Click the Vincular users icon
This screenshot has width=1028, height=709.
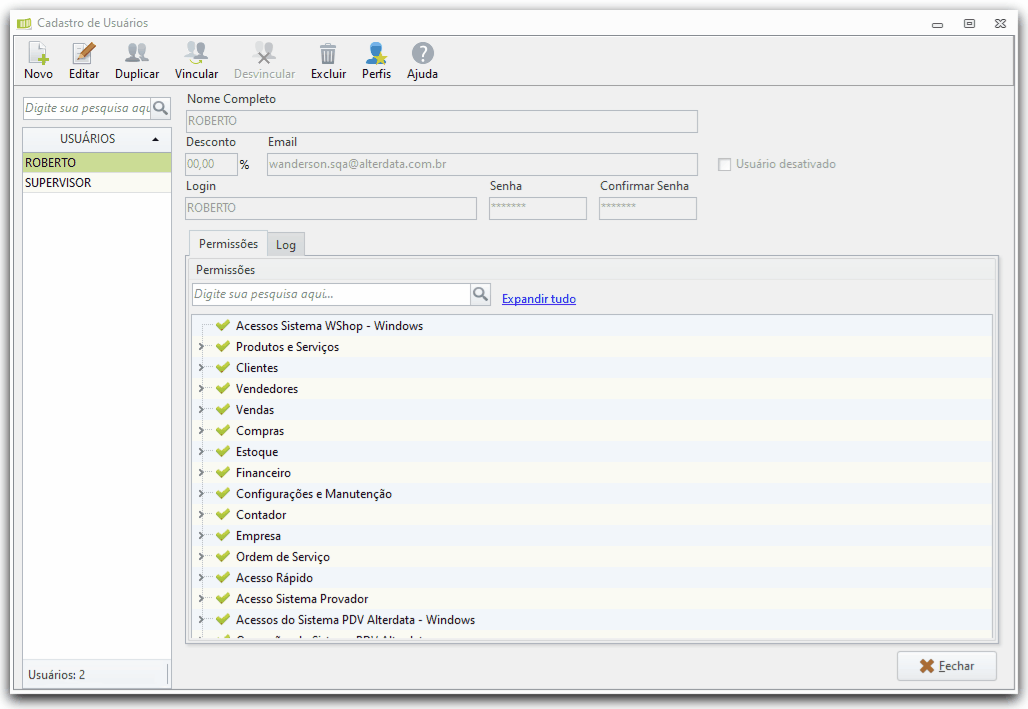pos(196,53)
